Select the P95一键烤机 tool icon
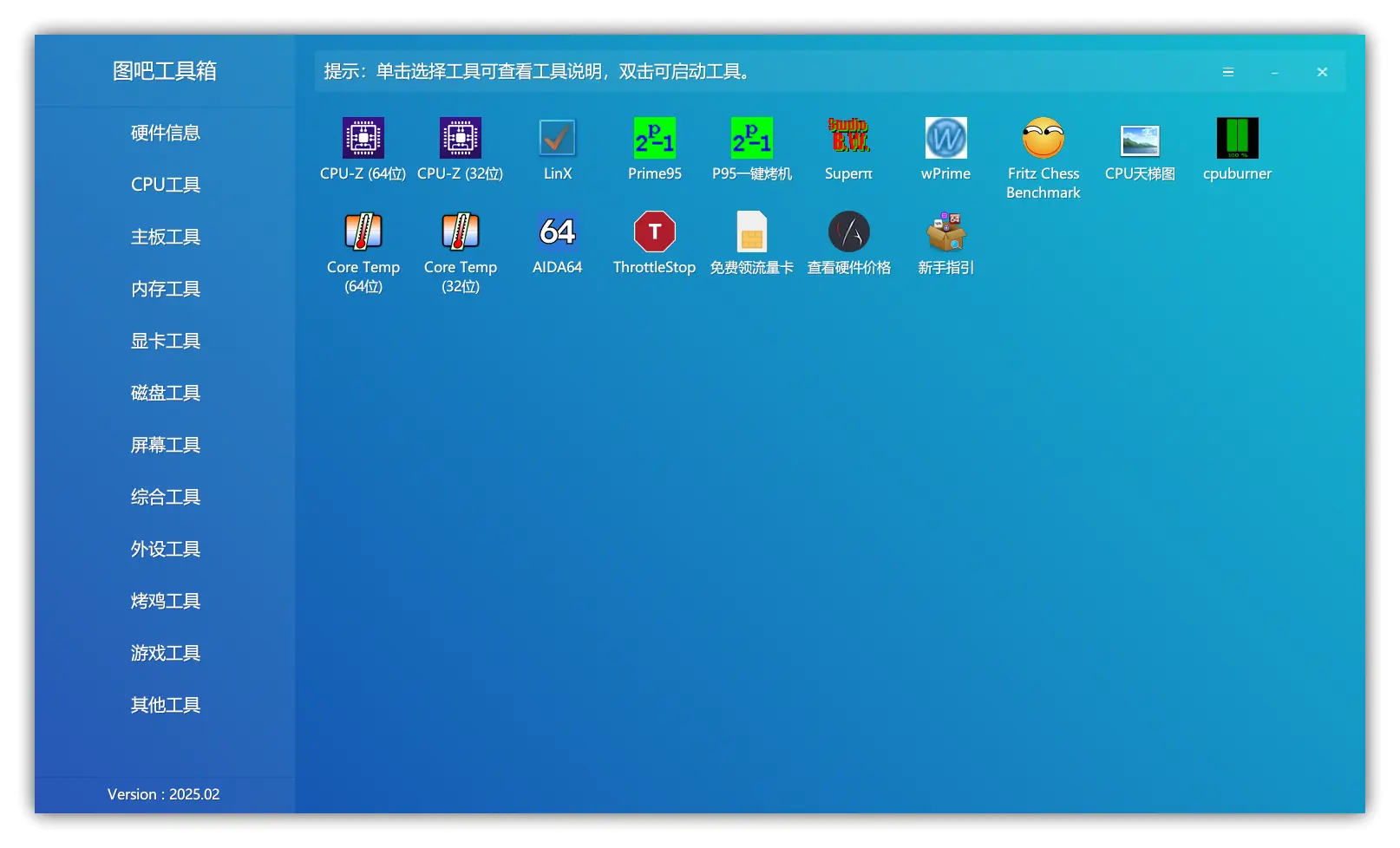 (x=751, y=139)
